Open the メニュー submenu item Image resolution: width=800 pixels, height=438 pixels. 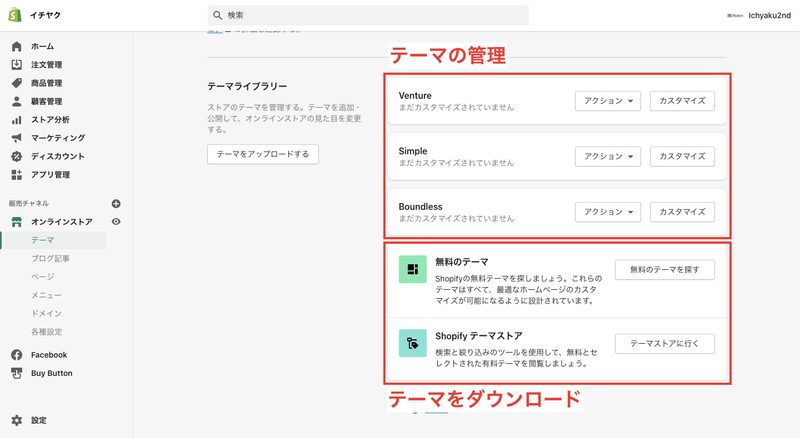[x=46, y=295]
